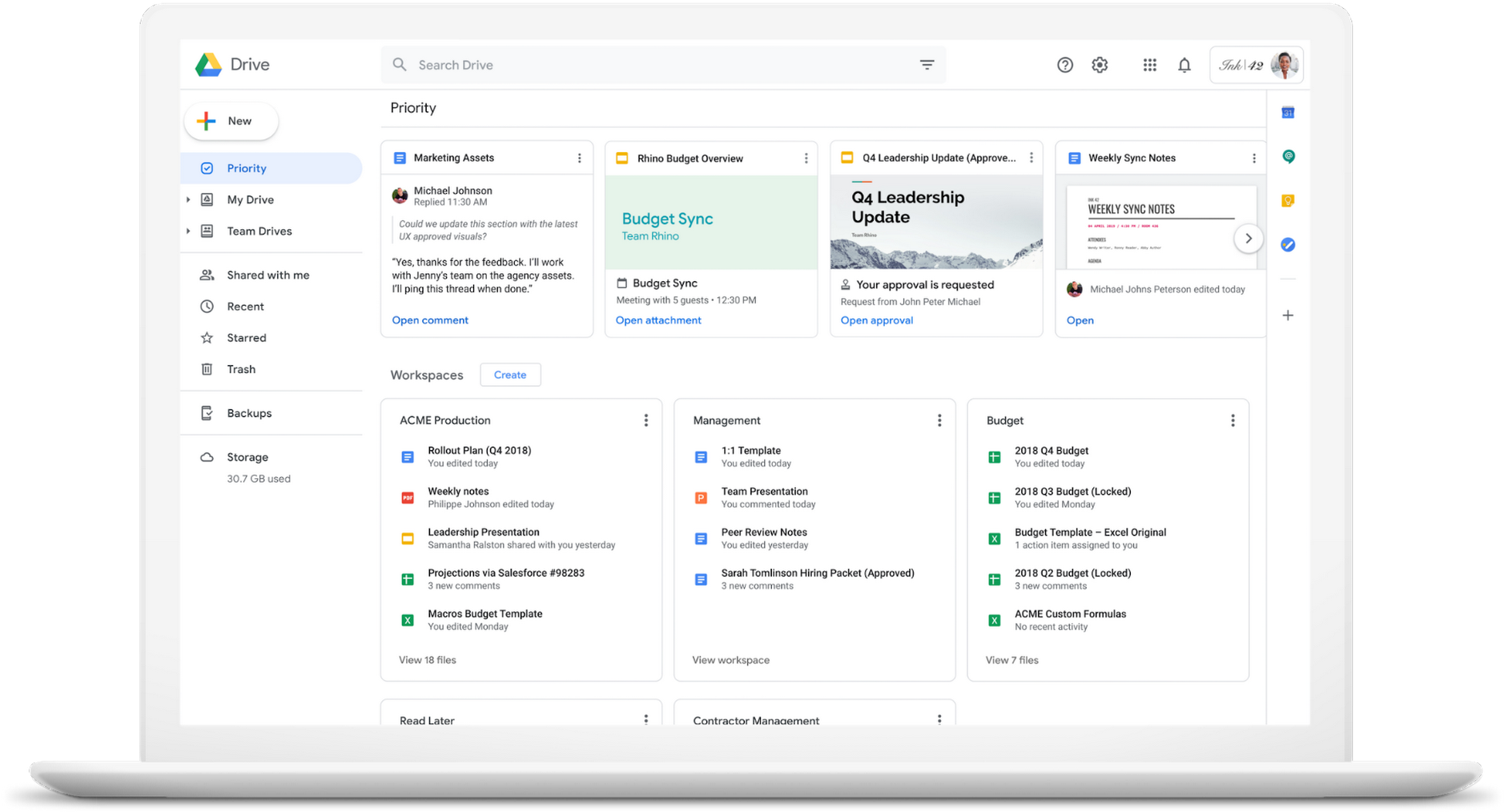This screenshot has height=812, width=1504.
Task: Click the New button
Action: pyautogui.click(x=231, y=121)
